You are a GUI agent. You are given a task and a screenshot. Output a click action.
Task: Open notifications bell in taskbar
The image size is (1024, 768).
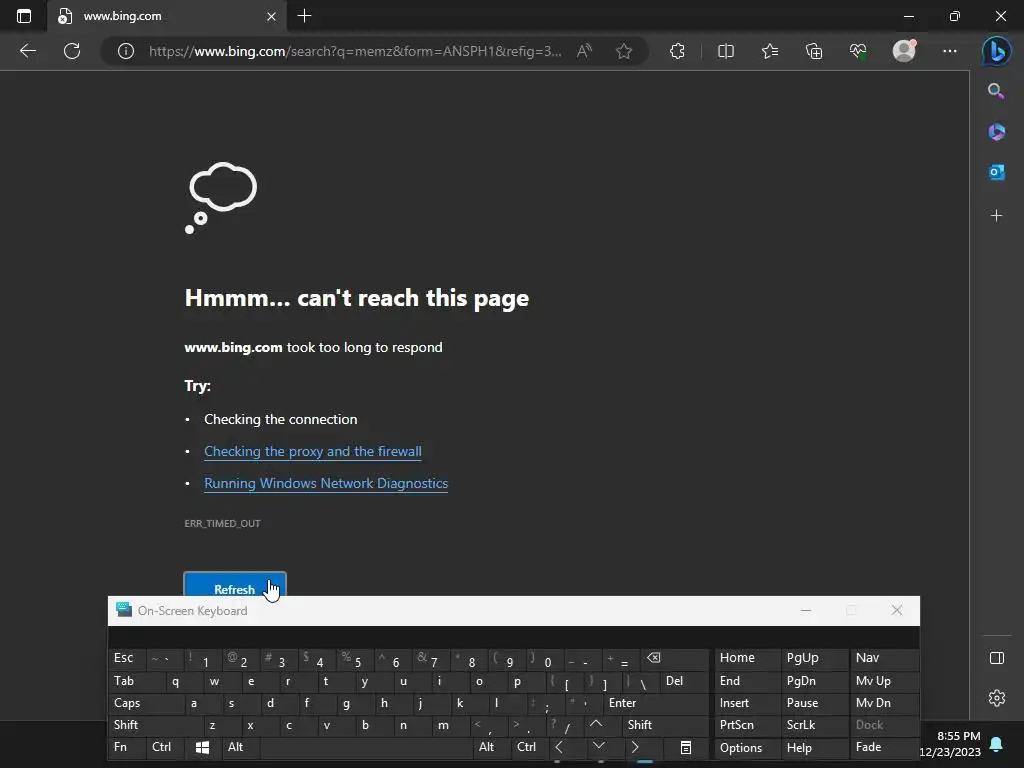997,744
